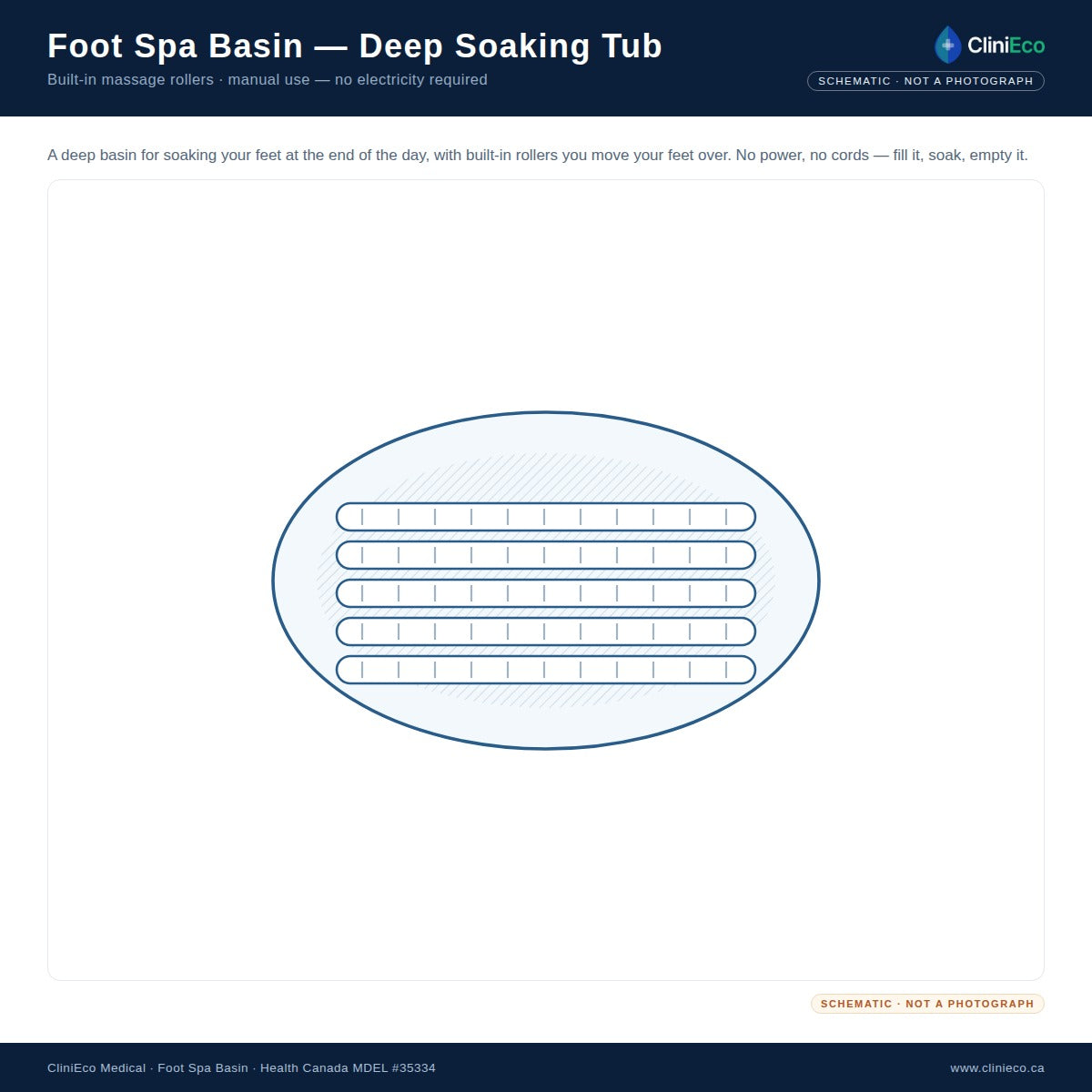This screenshot has height=1092, width=1092.
Task: Click the foot spa basin schematic drawing
Action: coord(546,581)
